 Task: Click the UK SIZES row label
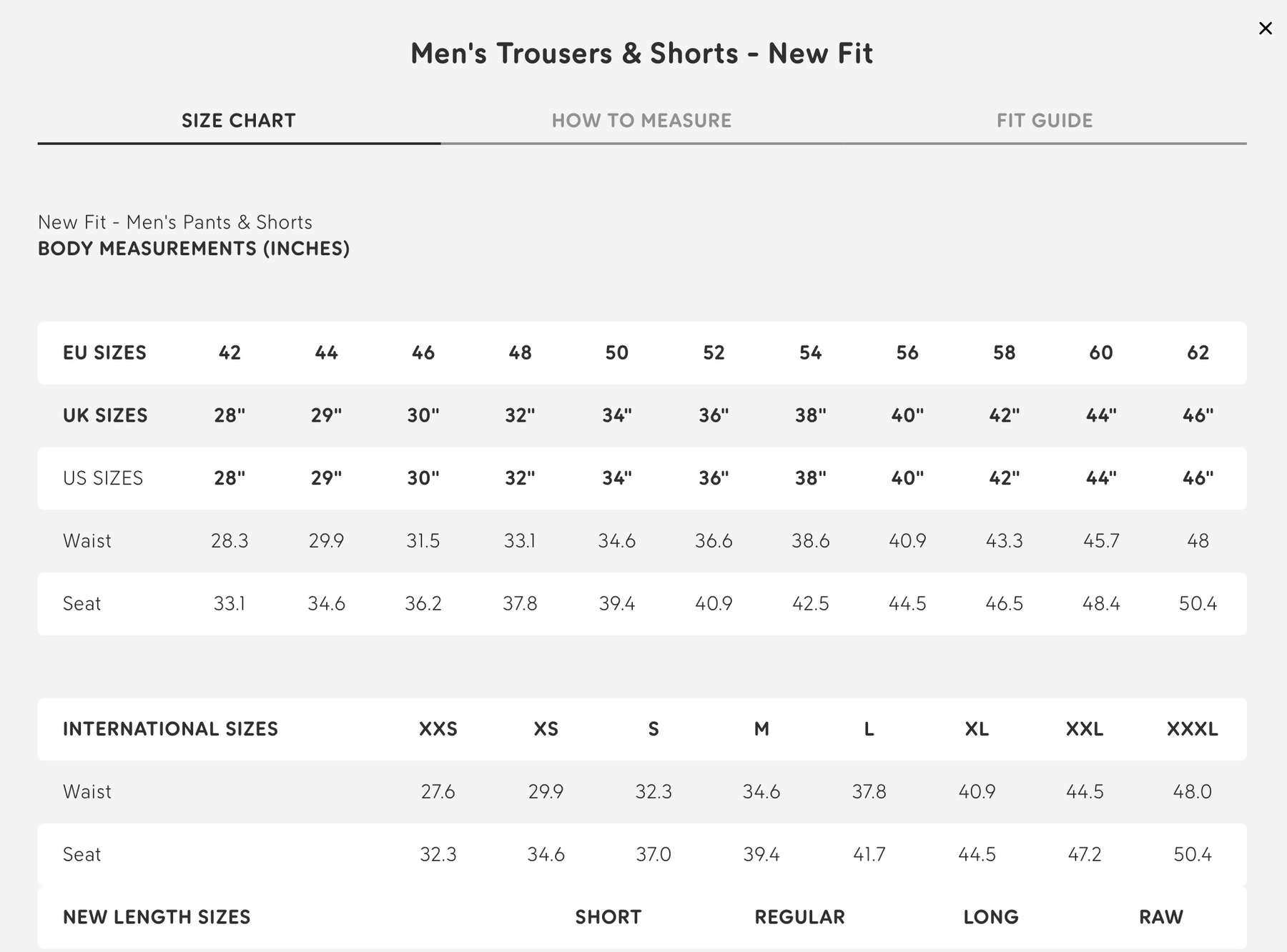point(105,415)
